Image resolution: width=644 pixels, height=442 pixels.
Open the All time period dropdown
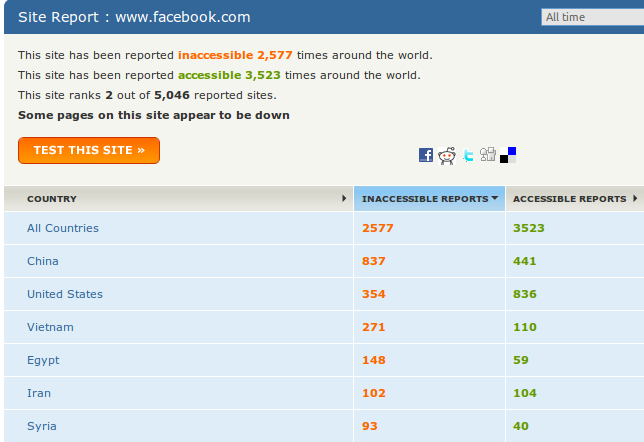tap(592, 17)
